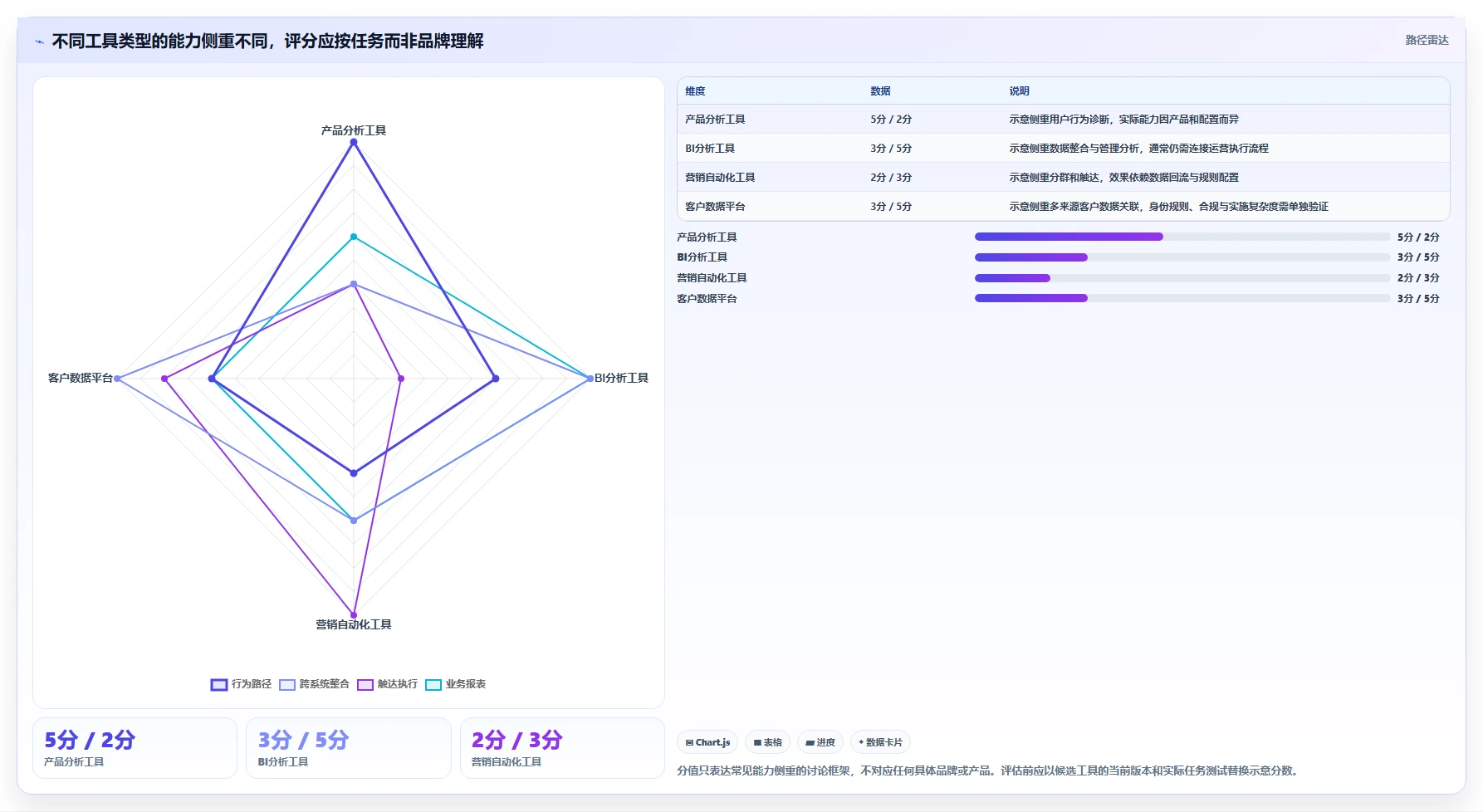Click the description starting 示意侧重数据整合与管理分析

pyautogui.click(x=1138, y=149)
